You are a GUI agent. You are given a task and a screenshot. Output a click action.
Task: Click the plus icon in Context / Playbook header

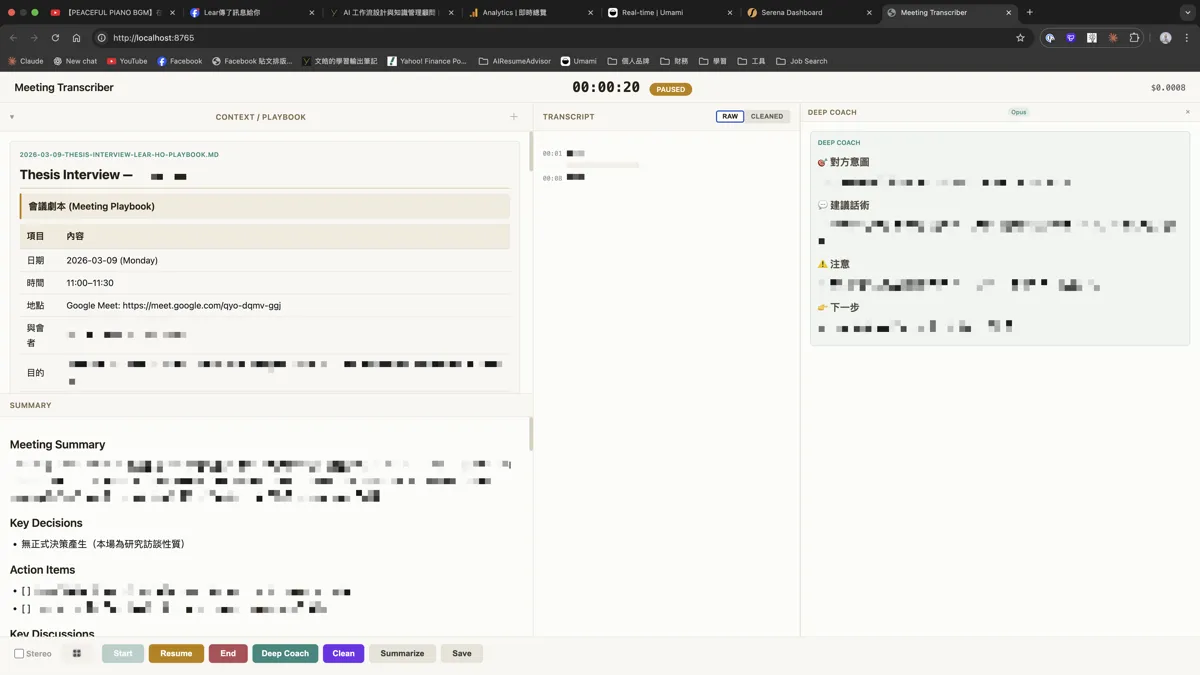pyautogui.click(x=514, y=117)
